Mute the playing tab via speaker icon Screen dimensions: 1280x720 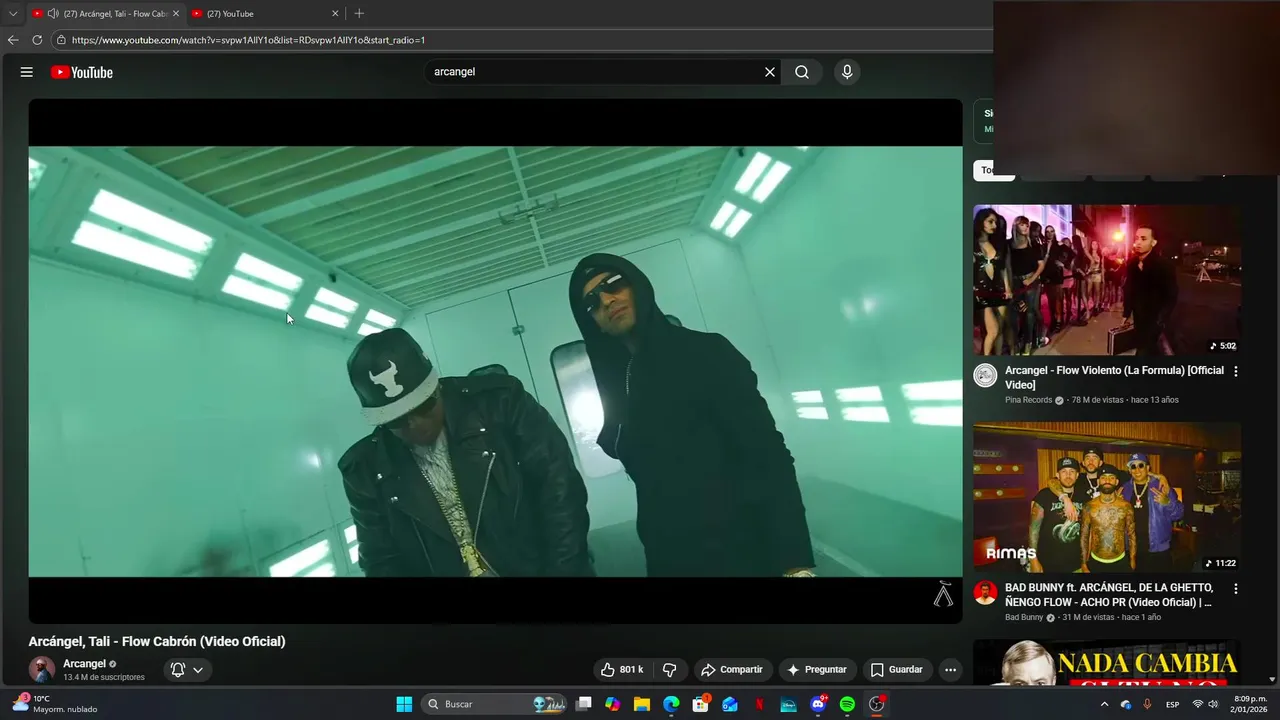point(52,13)
